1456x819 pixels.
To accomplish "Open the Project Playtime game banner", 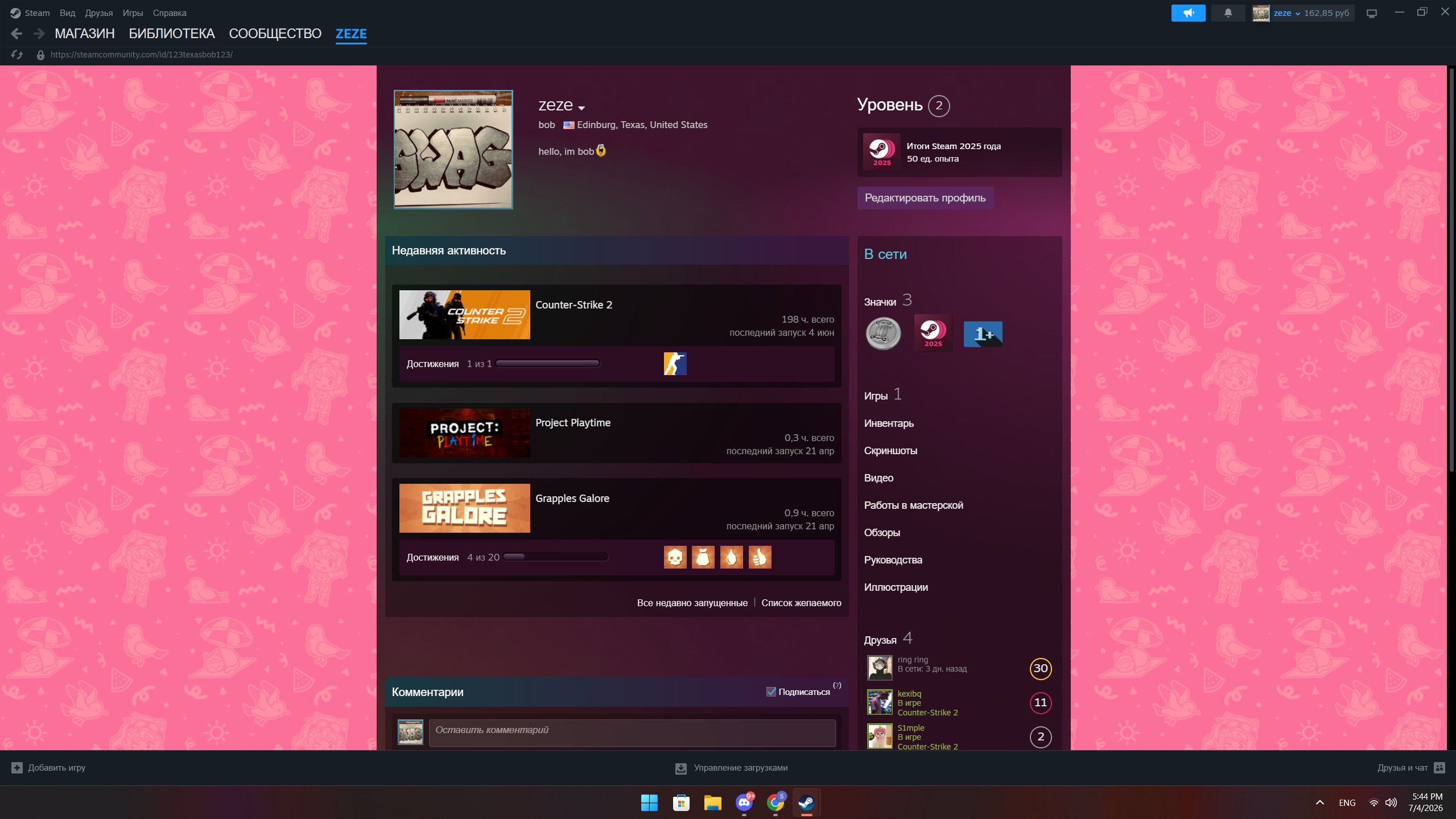I will pos(464,433).
